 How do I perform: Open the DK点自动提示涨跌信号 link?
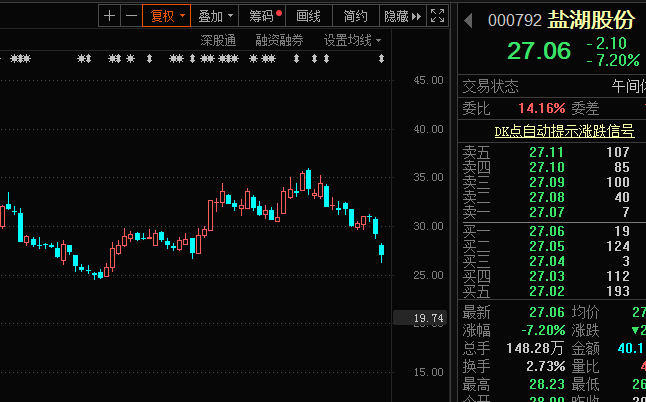click(x=564, y=131)
